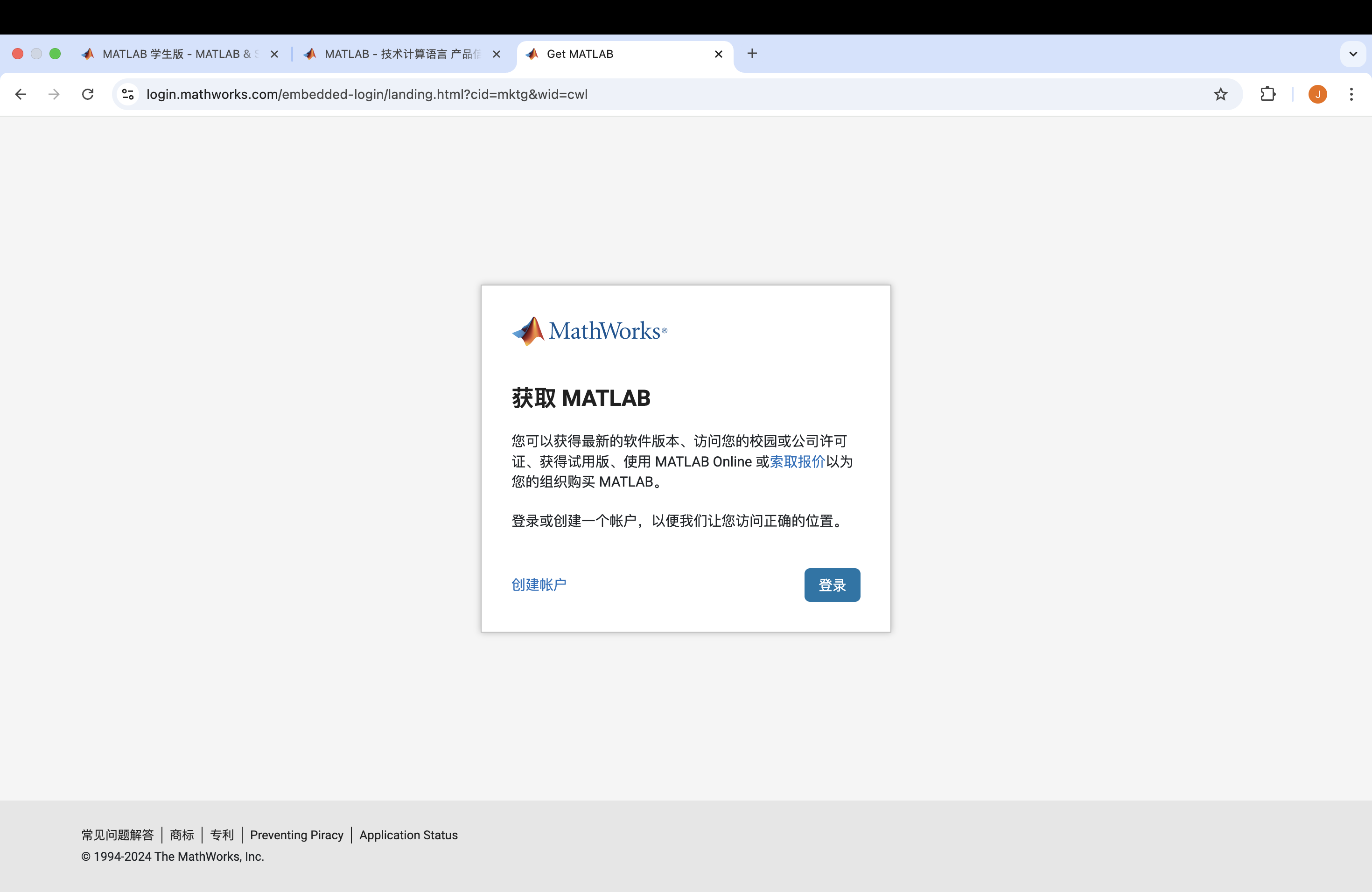Open a new tab with plus
The height and width of the screenshot is (892, 1372).
752,54
